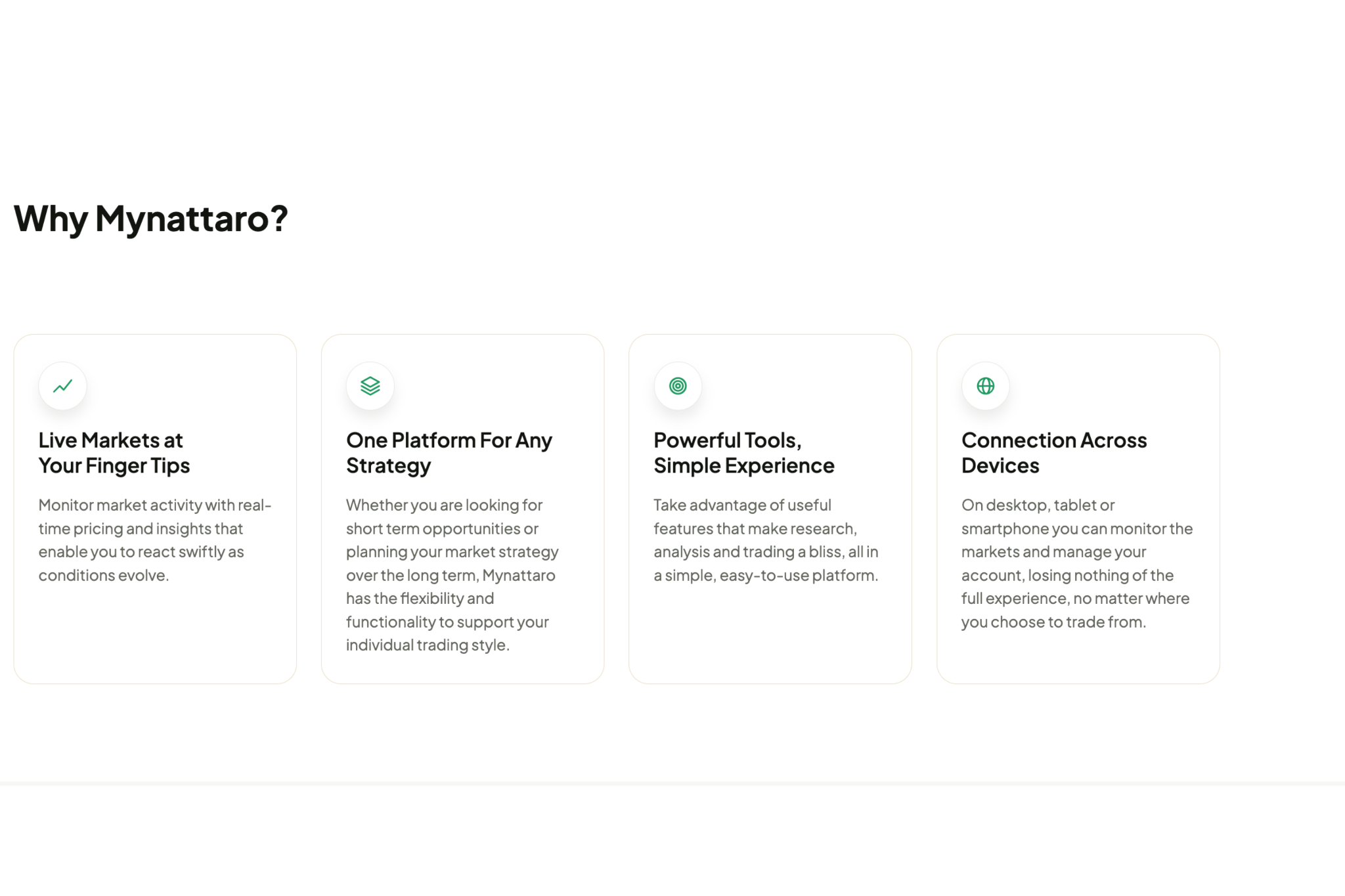Screen dimensions: 1345x896
Task: Click the text 'a simple, easy-to-use platform.'
Action: [766, 576]
